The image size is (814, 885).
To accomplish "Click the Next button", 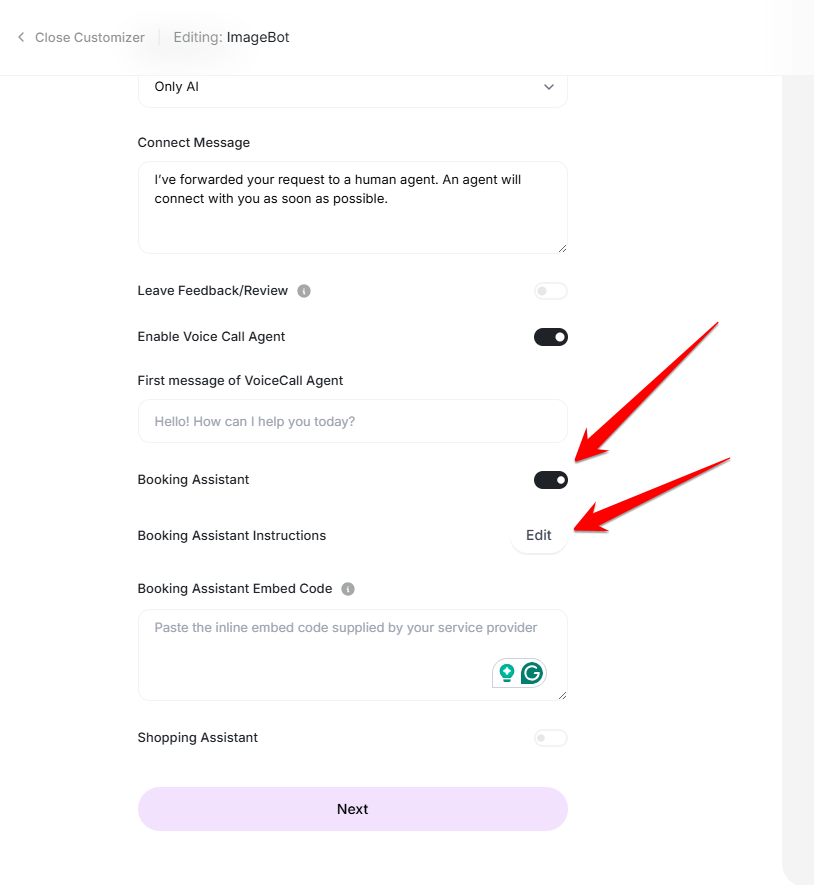I will [x=352, y=809].
